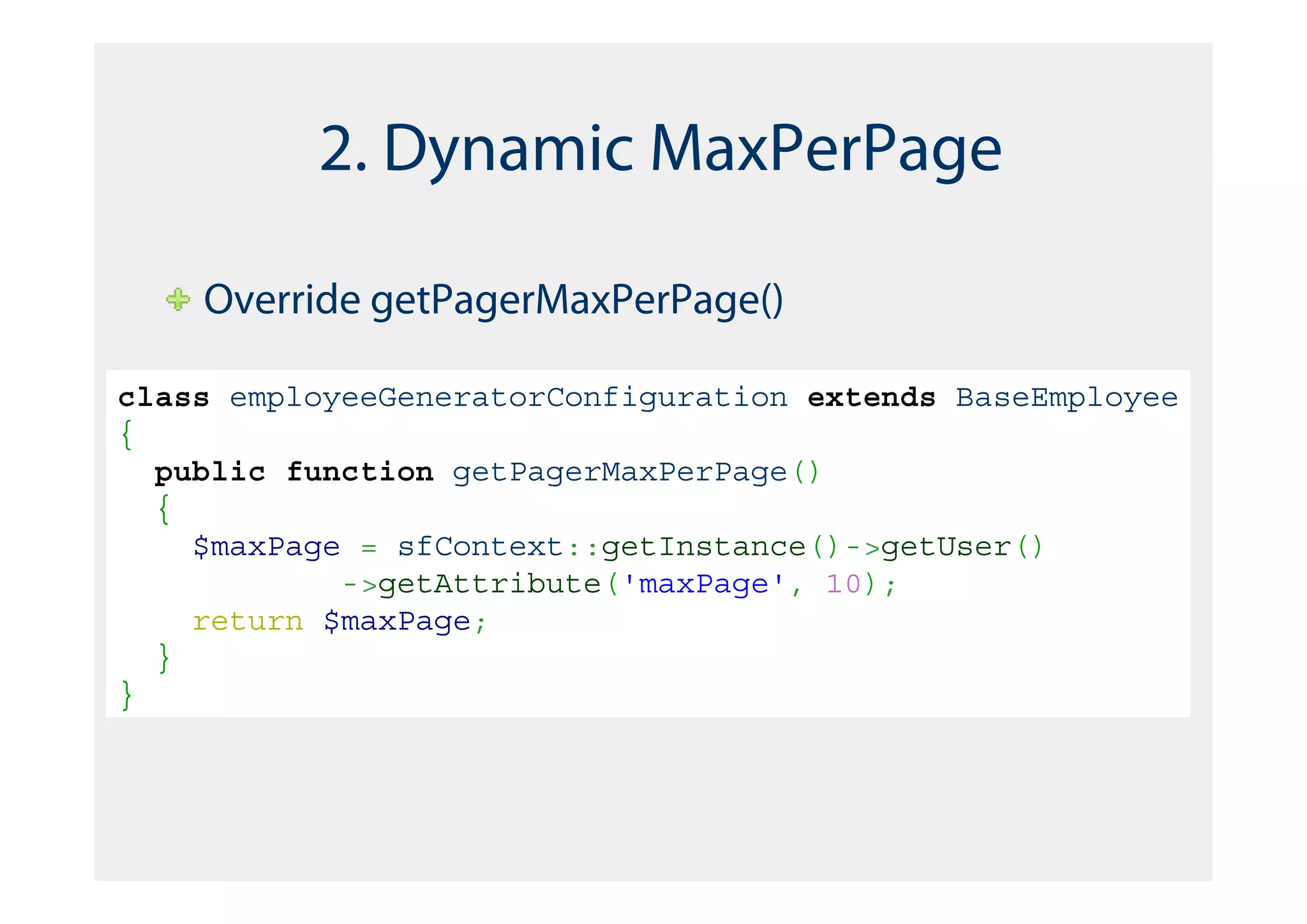This screenshot has width=1307, height=924.
Task: Click the final closing brace of the class
Action: click(126, 695)
